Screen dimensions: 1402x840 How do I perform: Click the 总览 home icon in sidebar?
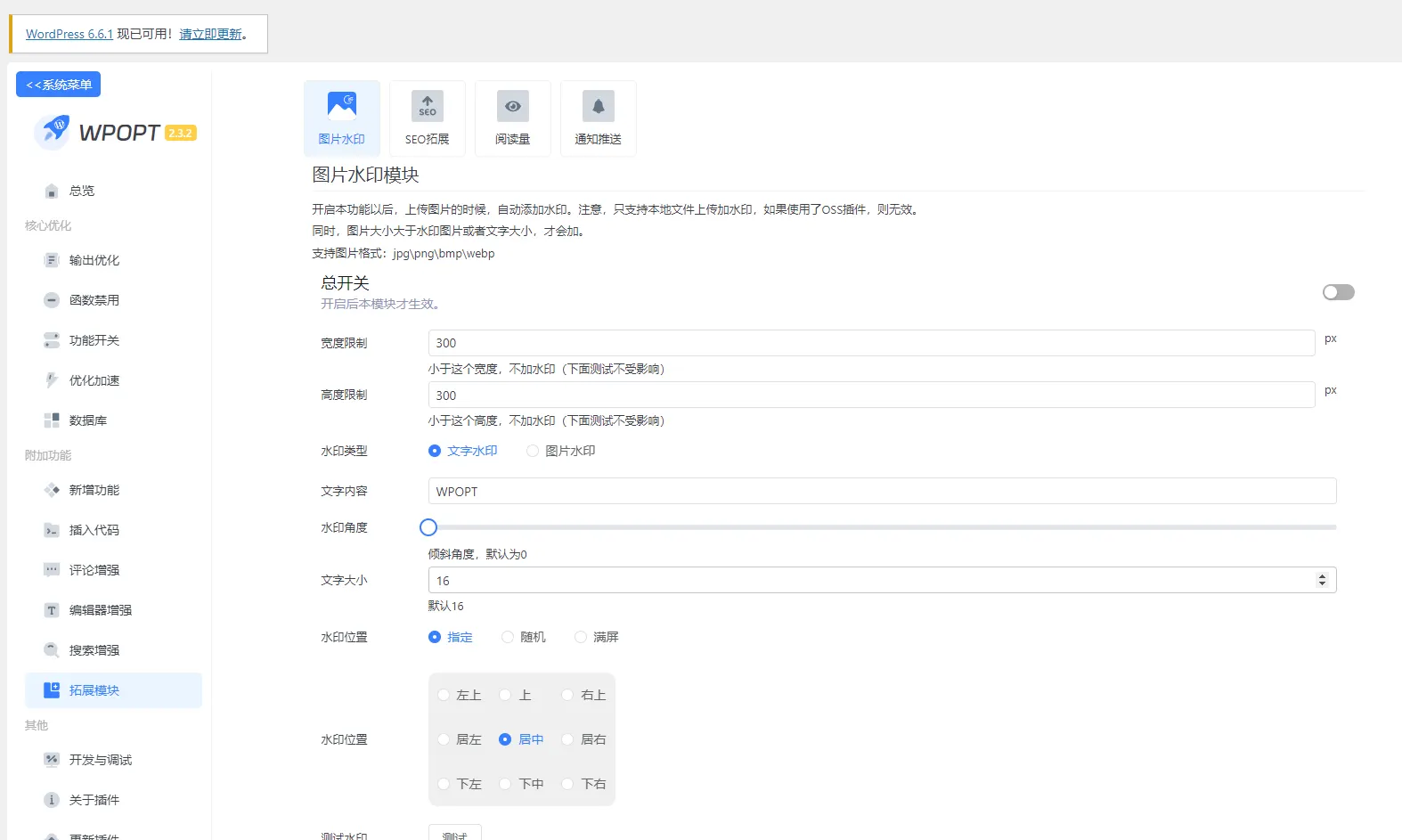52,191
